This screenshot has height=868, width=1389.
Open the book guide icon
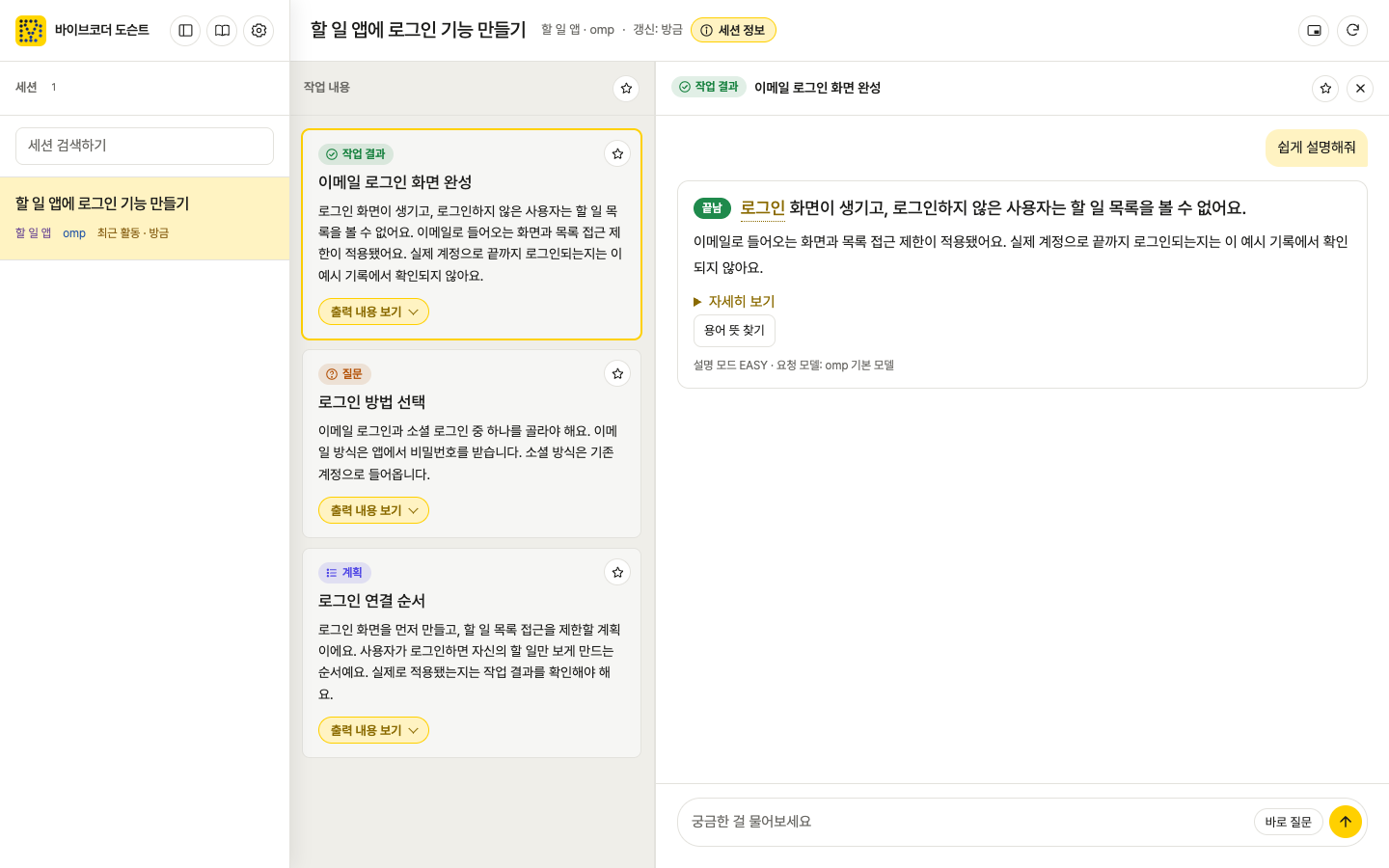(222, 31)
